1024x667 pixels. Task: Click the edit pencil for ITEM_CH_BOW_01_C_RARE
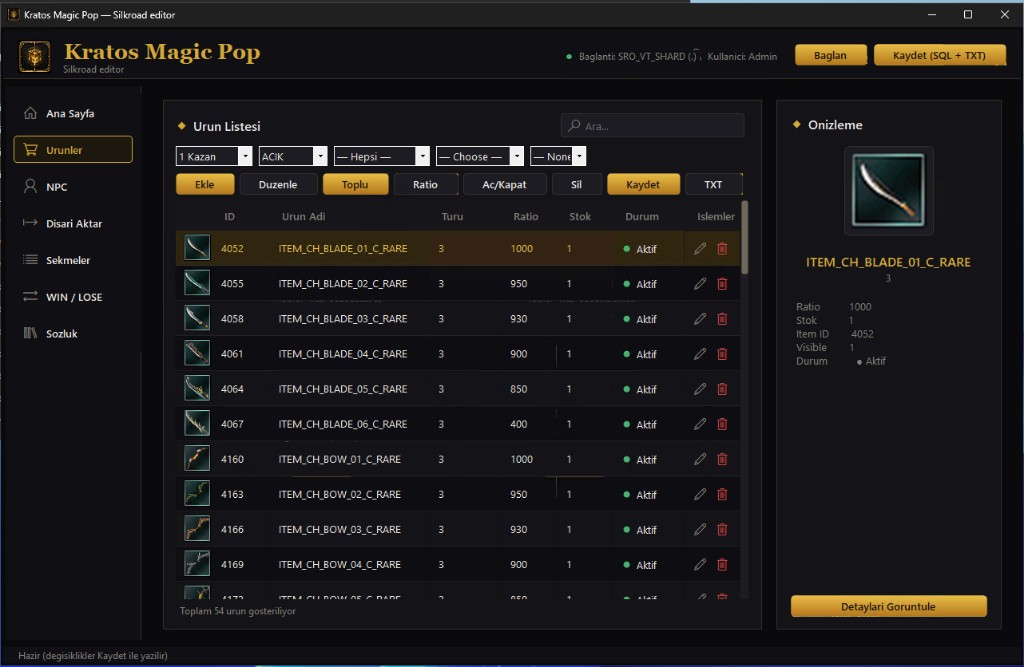[x=699, y=459]
